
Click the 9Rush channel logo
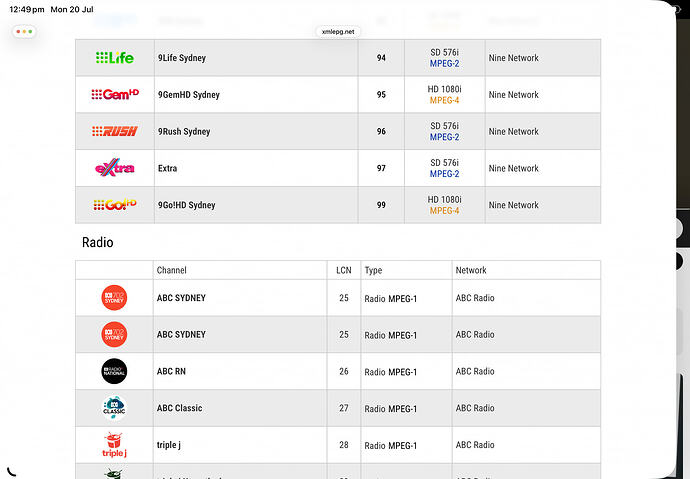(x=114, y=131)
